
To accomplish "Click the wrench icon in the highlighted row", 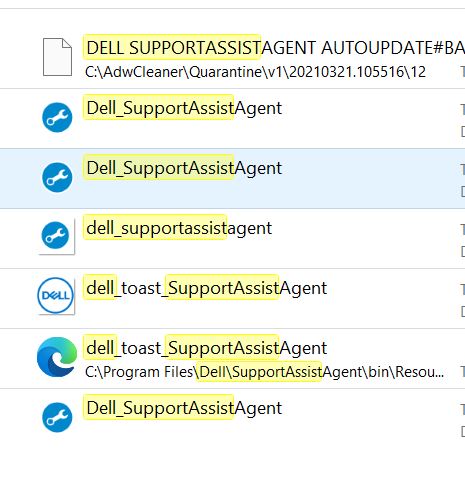I will click(57, 177).
